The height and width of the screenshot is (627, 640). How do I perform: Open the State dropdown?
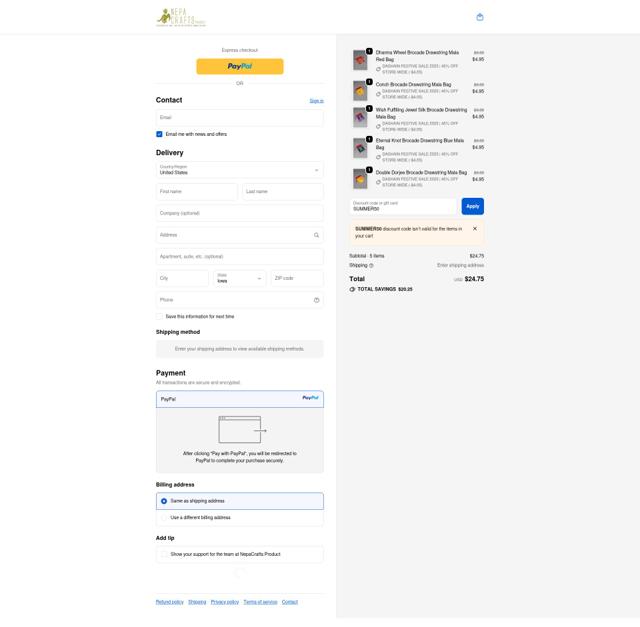240,278
